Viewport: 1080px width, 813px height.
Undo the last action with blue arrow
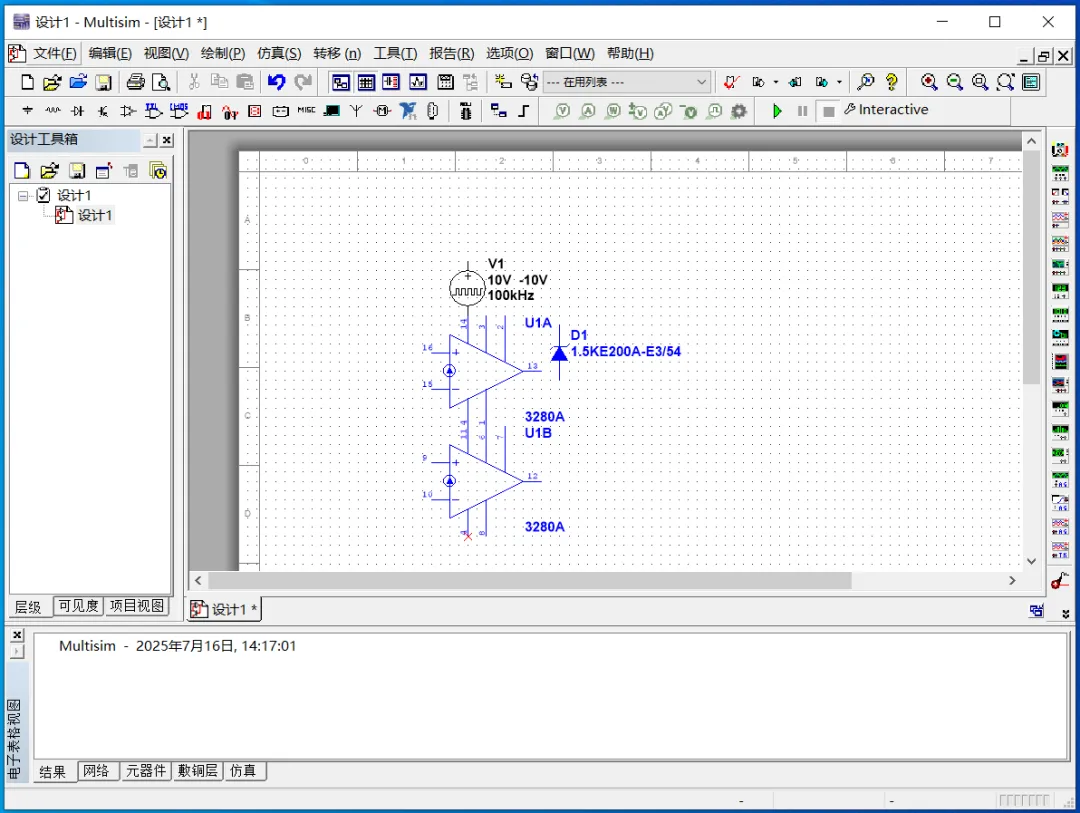click(276, 82)
